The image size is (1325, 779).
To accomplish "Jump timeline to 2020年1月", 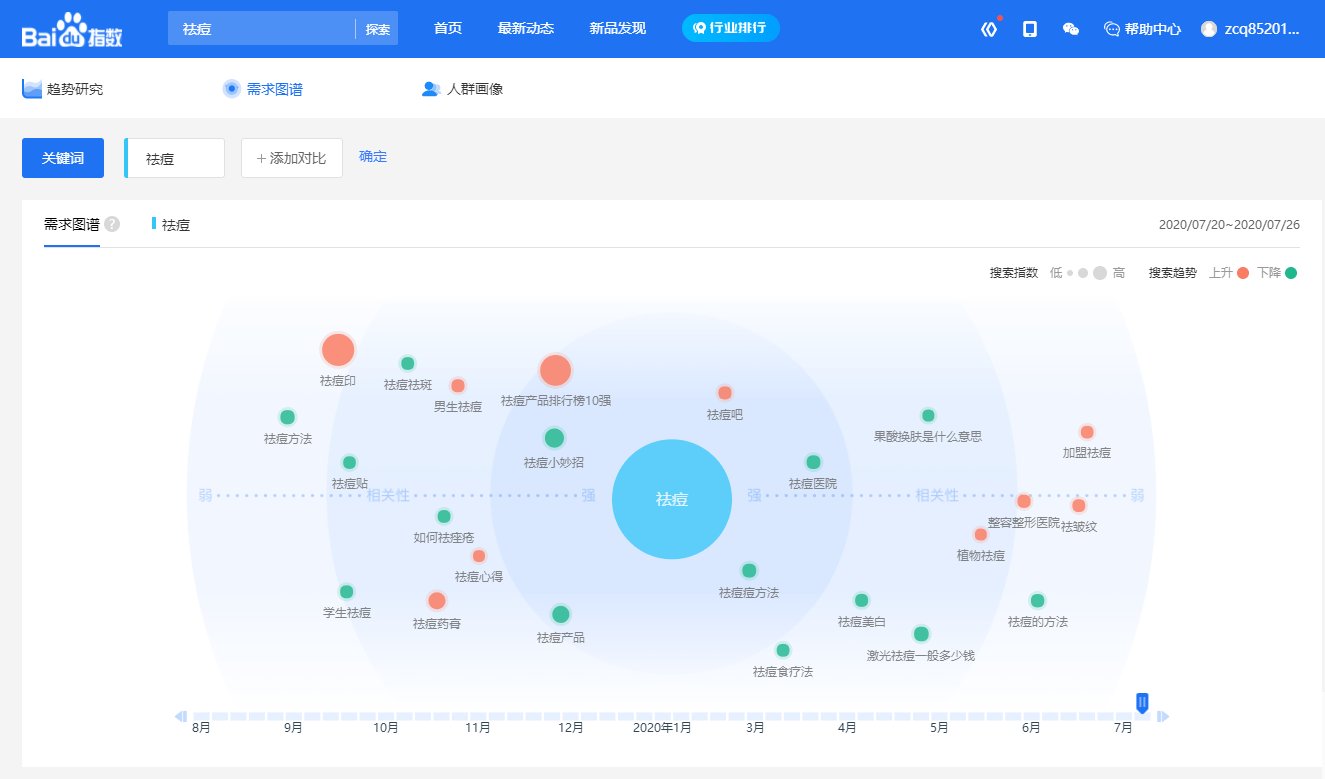I will [662, 727].
